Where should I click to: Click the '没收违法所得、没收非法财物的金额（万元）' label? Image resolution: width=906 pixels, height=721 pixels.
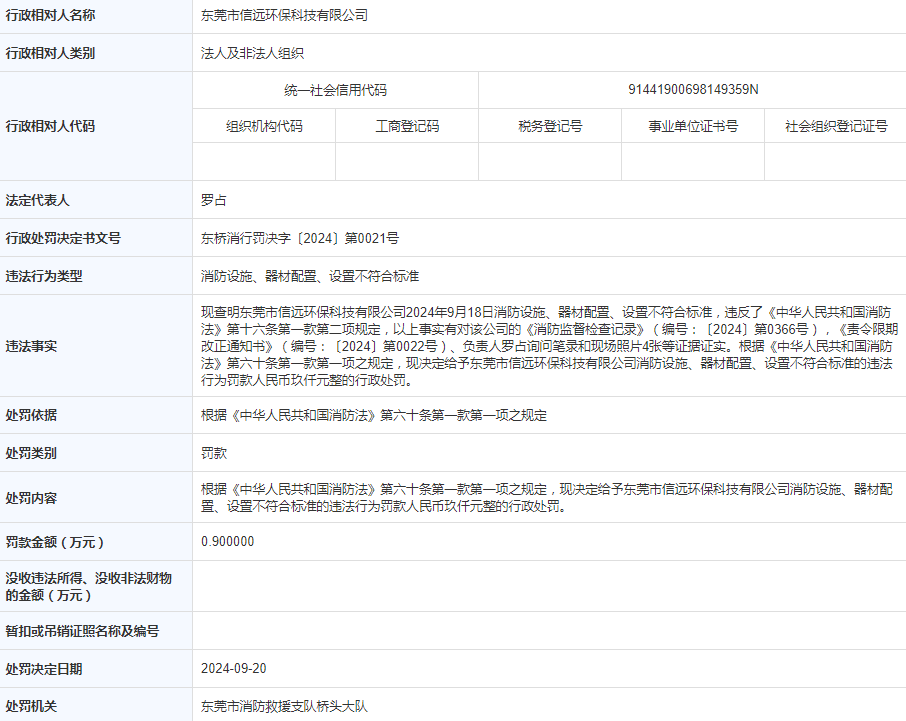[88, 586]
